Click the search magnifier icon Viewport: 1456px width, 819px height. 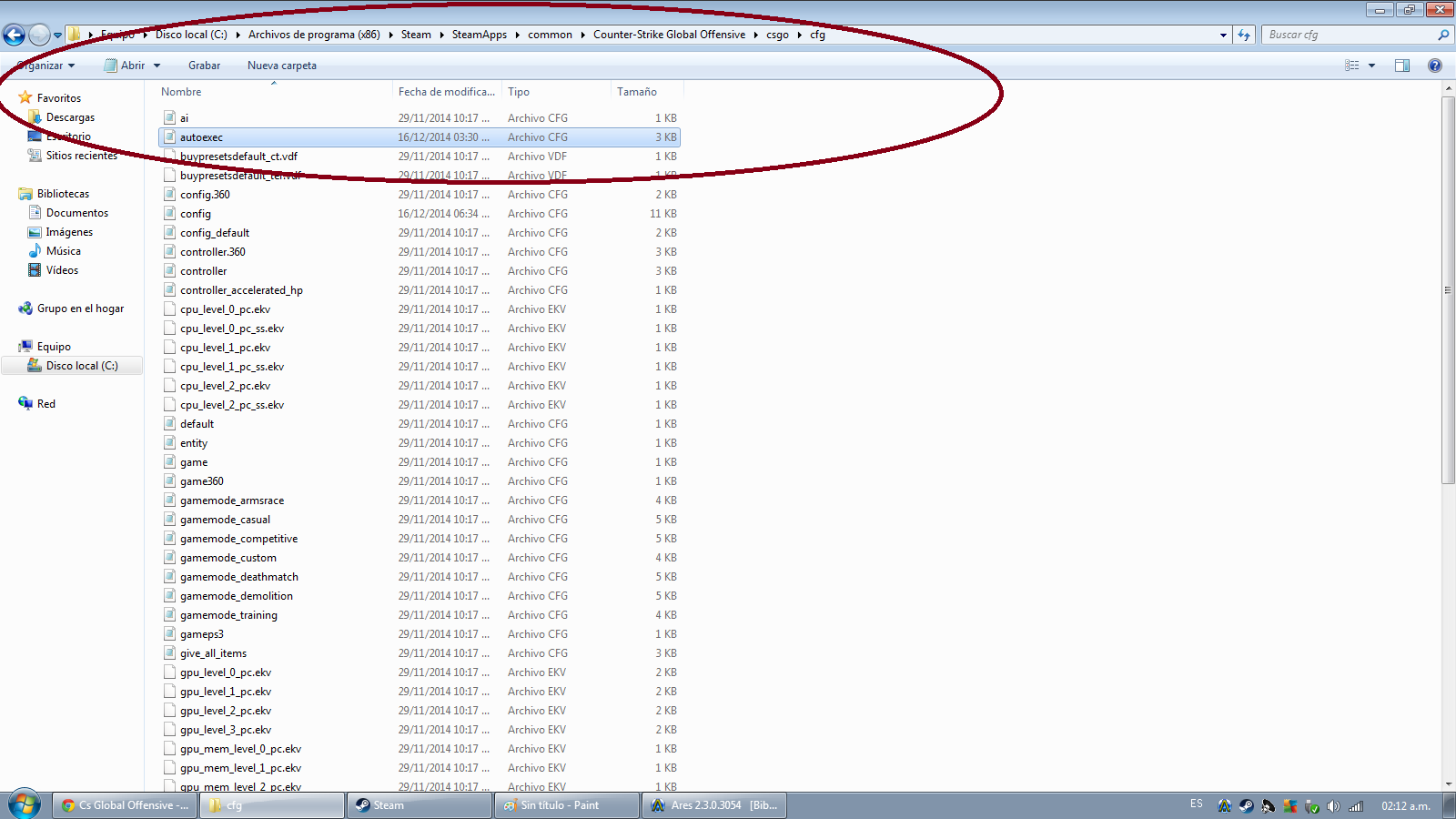point(1443,35)
